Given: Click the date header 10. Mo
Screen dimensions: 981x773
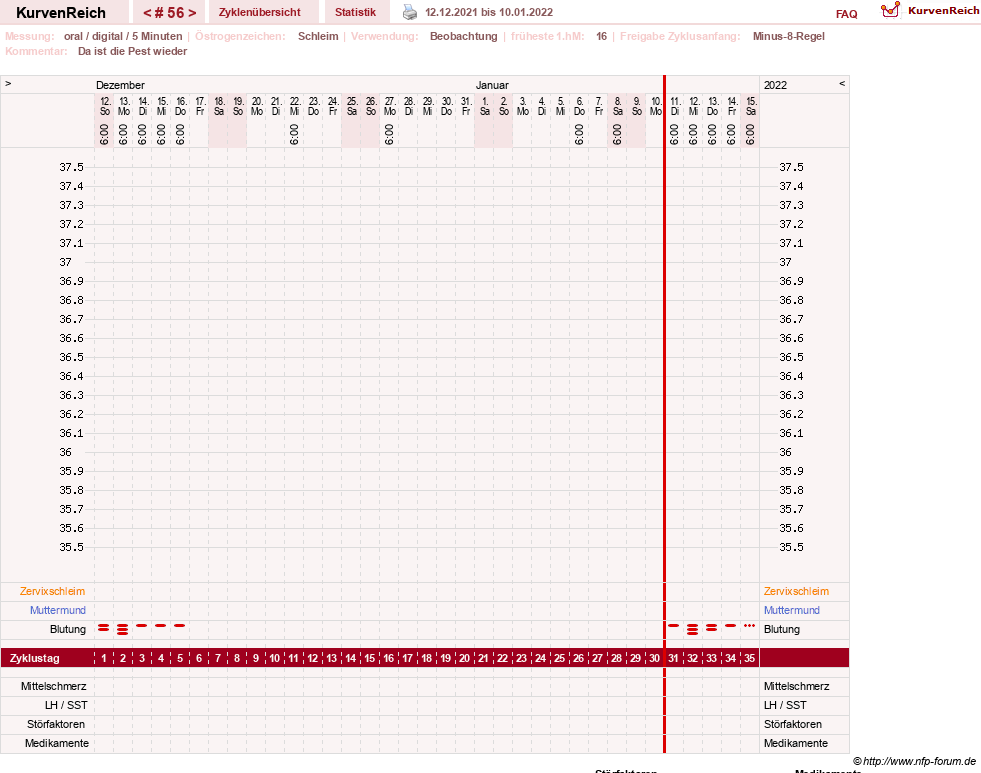Looking at the screenshot, I should (x=656, y=106).
